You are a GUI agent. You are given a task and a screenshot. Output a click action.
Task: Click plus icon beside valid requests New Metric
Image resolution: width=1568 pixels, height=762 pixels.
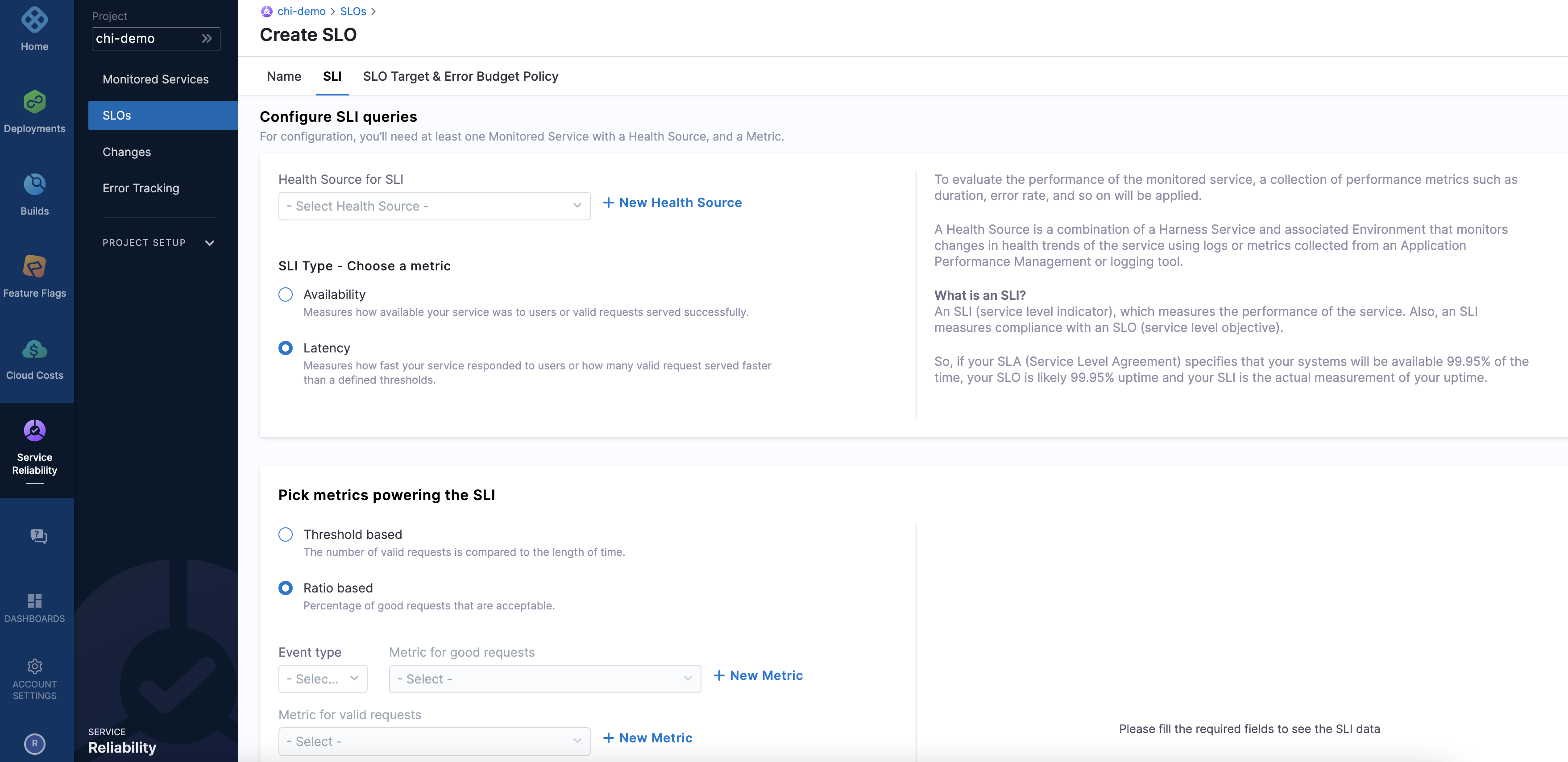coord(608,737)
